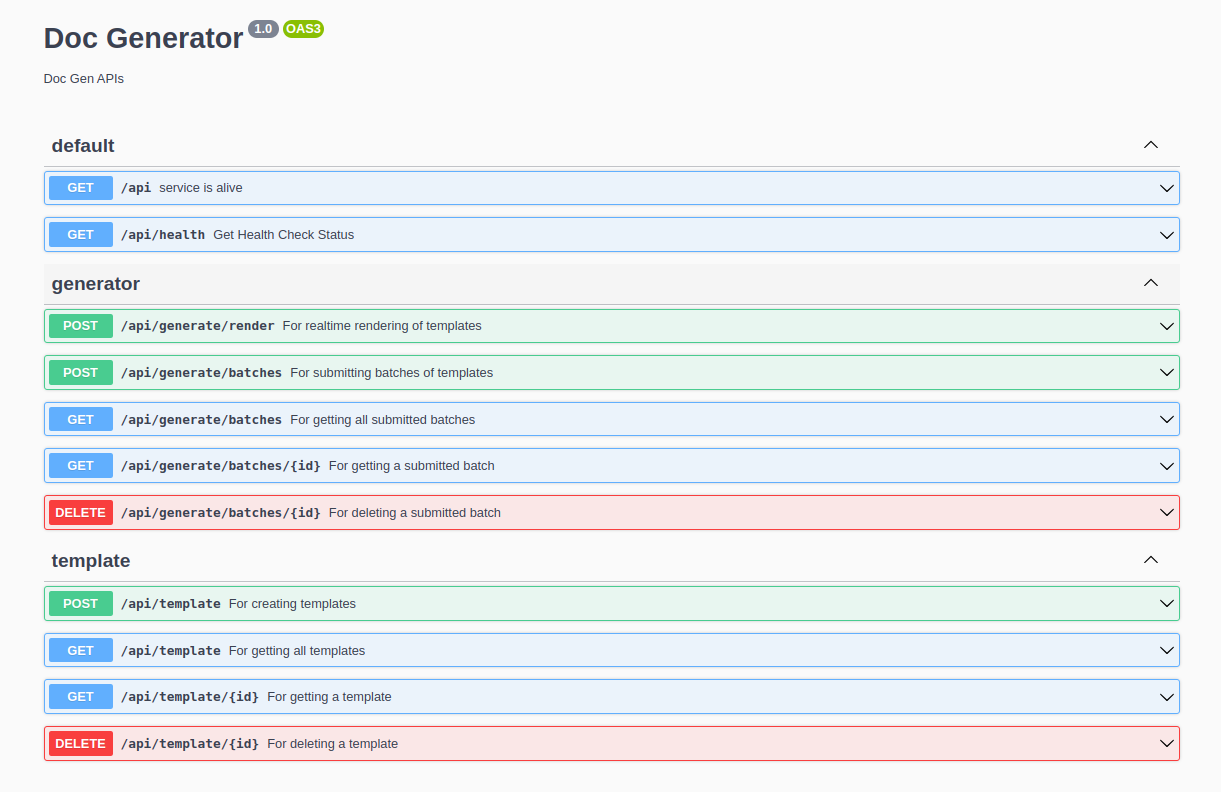Collapse the generator section chevron
The width and height of the screenshot is (1221, 792).
[1150, 283]
